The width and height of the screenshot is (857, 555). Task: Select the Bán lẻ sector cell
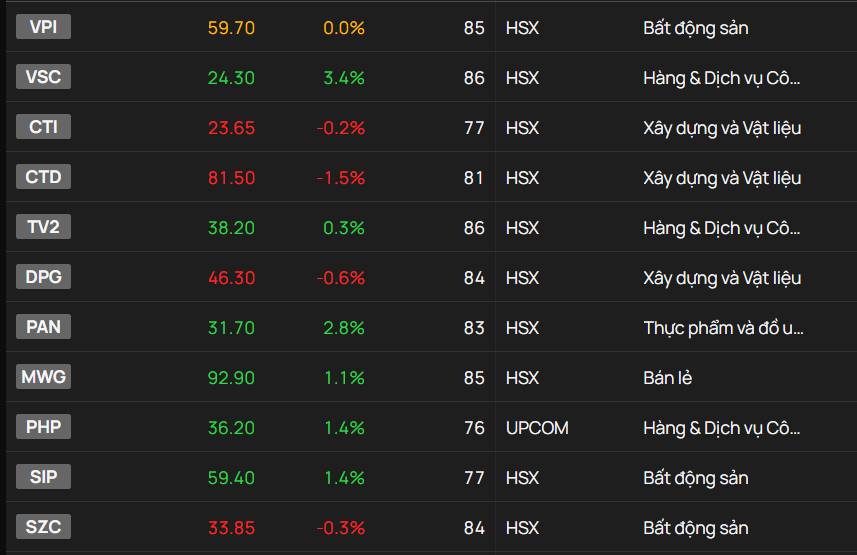click(x=668, y=378)
